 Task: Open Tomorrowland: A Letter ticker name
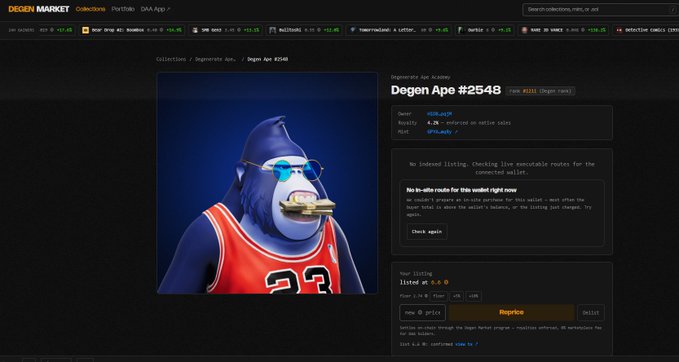[387, 30]
